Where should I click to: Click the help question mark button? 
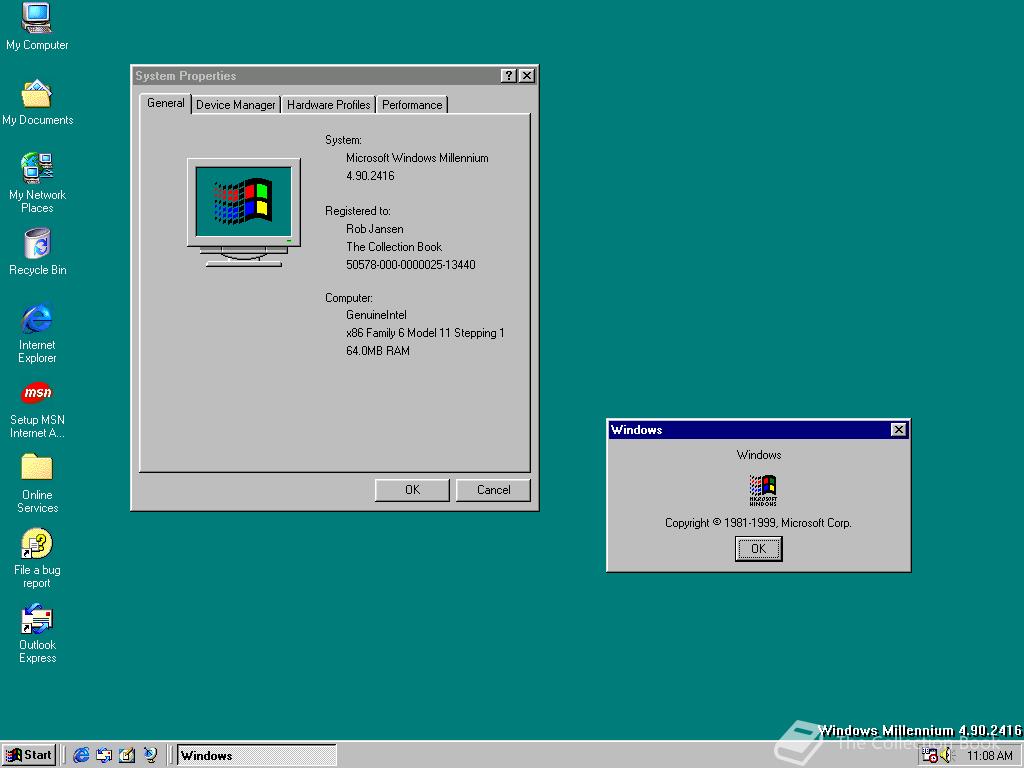pos(508,76)
